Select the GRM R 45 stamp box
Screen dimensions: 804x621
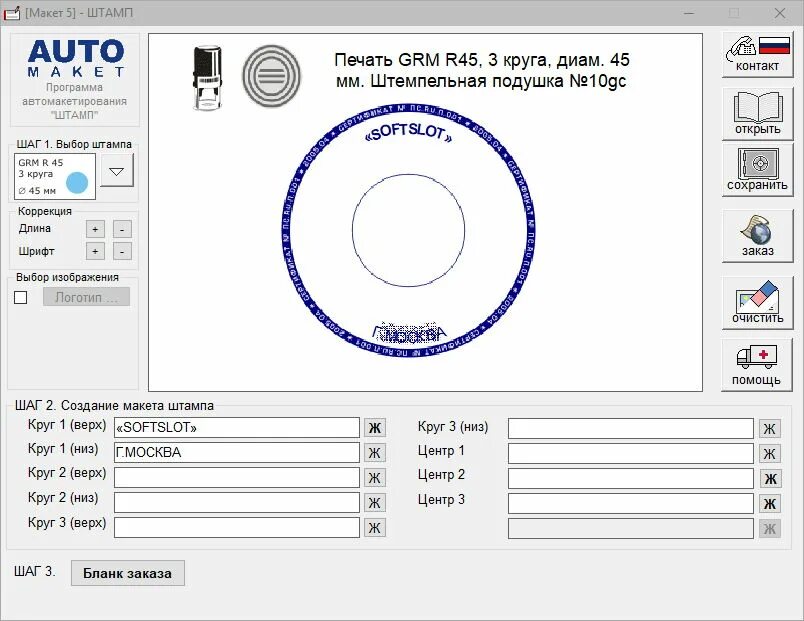coord(55,176)
